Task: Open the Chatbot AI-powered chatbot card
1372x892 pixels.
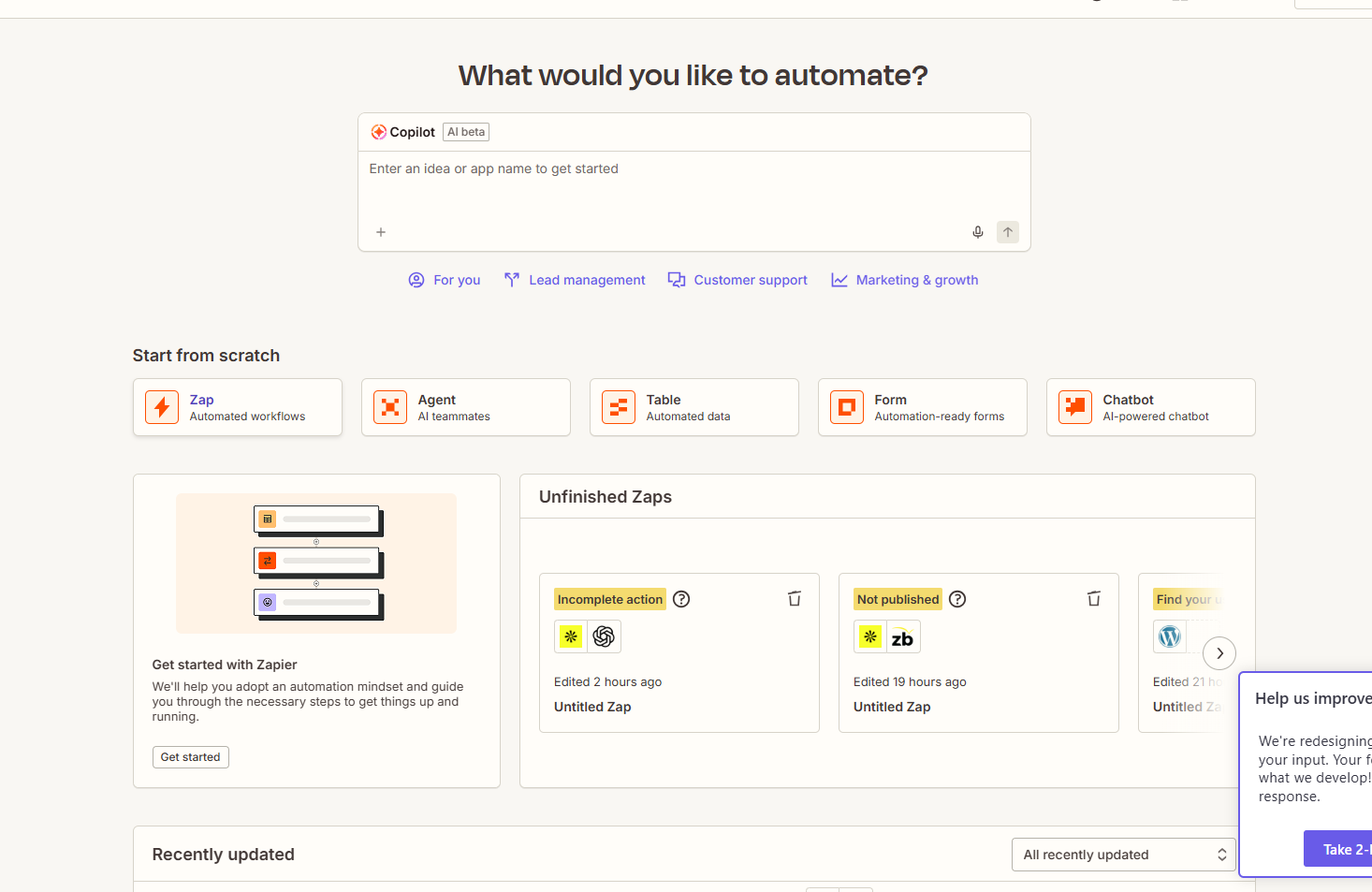Action: pyautogui.click(x=1150, y=407)
